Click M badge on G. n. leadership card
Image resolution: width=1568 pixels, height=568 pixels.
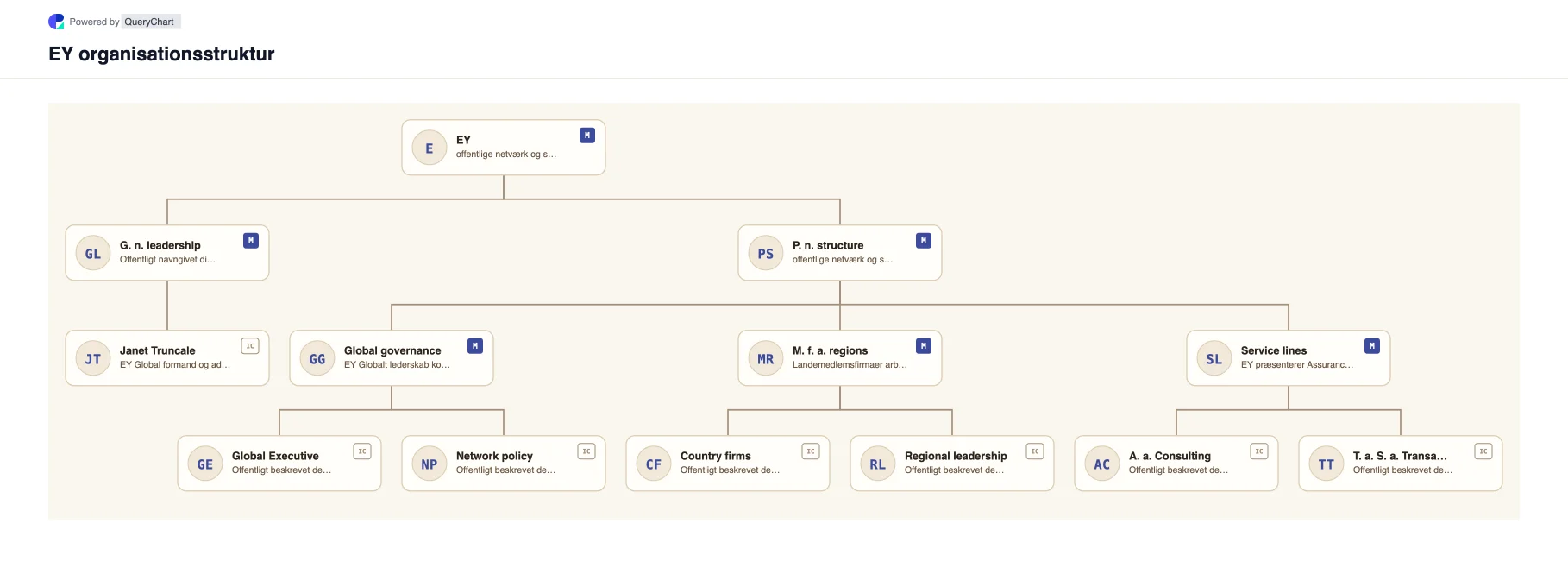[x=251, y=241]
